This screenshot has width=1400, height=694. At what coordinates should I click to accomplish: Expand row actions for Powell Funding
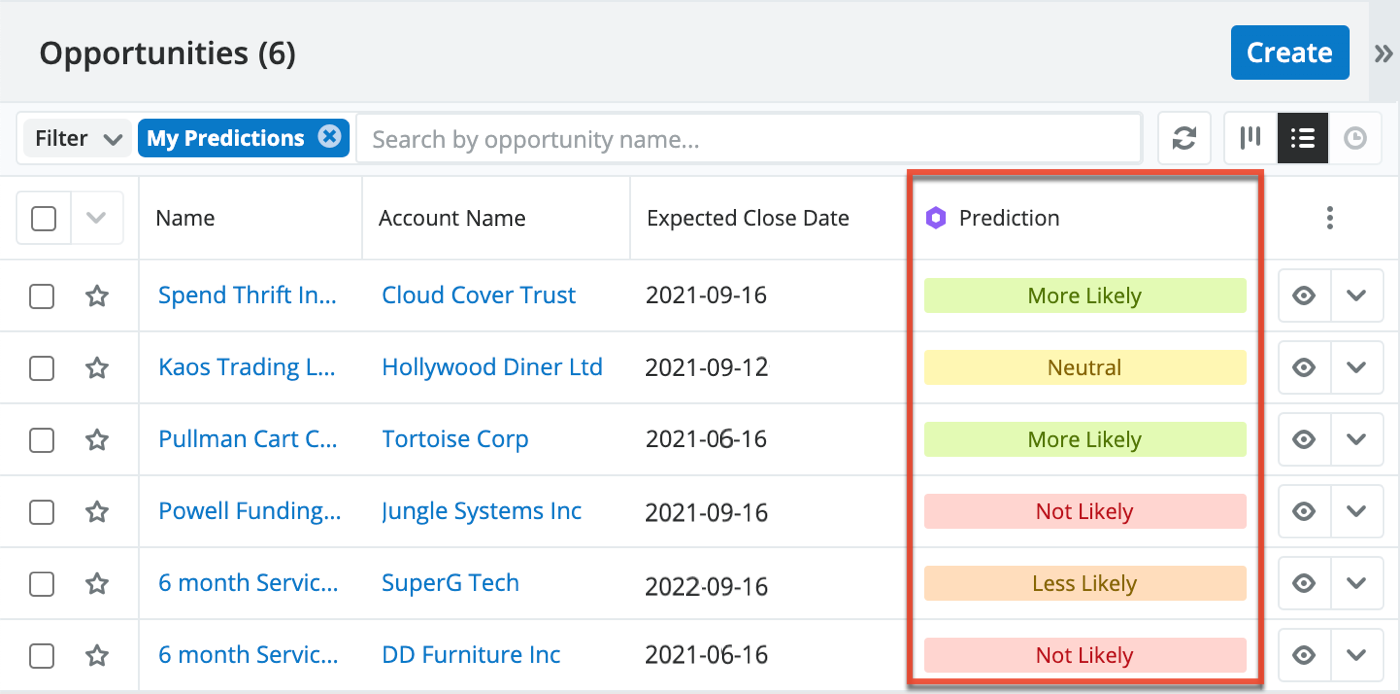1357,512
